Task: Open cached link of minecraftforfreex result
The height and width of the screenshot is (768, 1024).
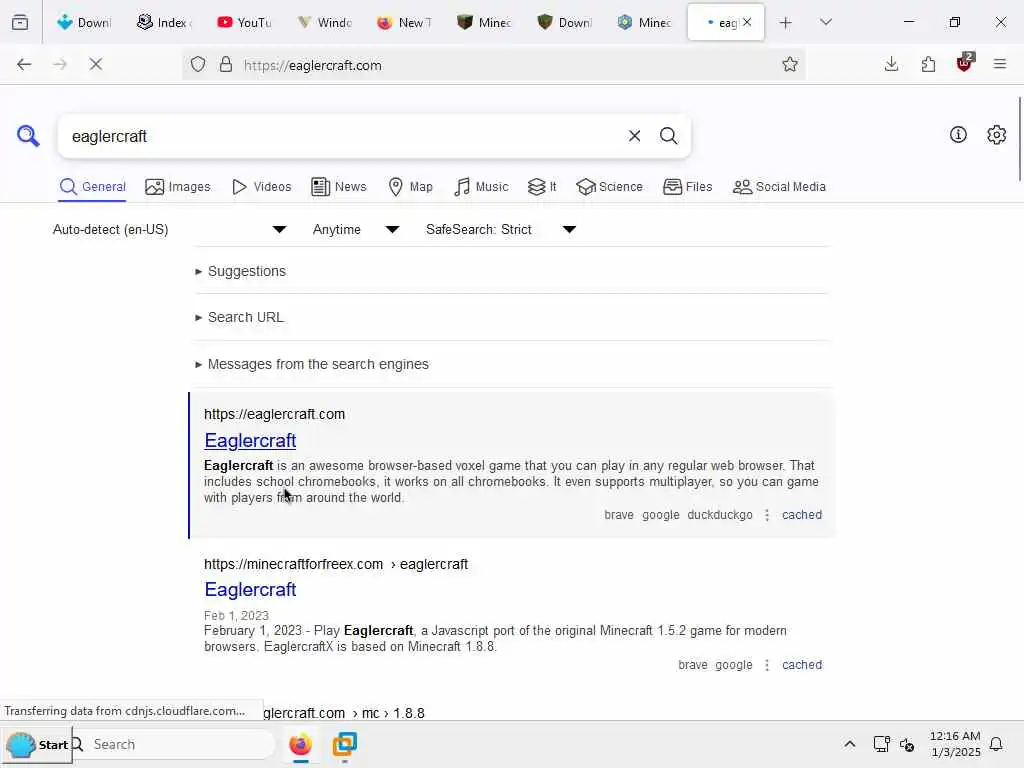Action: (x=802, y=665)
